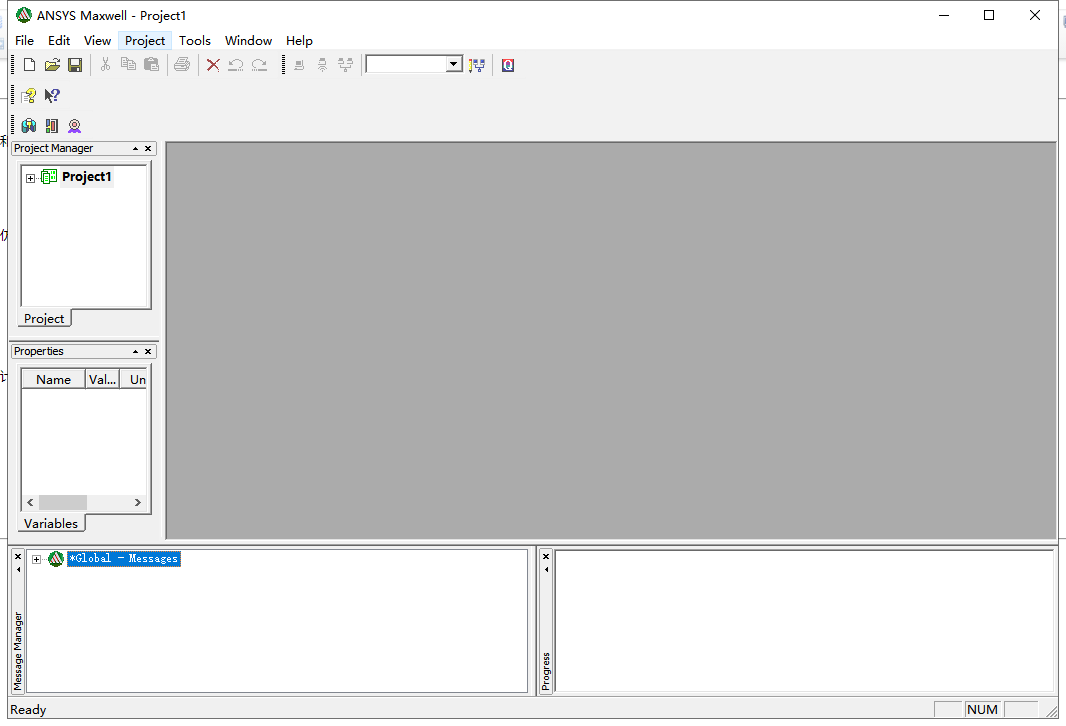Select the Project tab
The height and width of the screenshot is (726, 1066).
[44, 318]
